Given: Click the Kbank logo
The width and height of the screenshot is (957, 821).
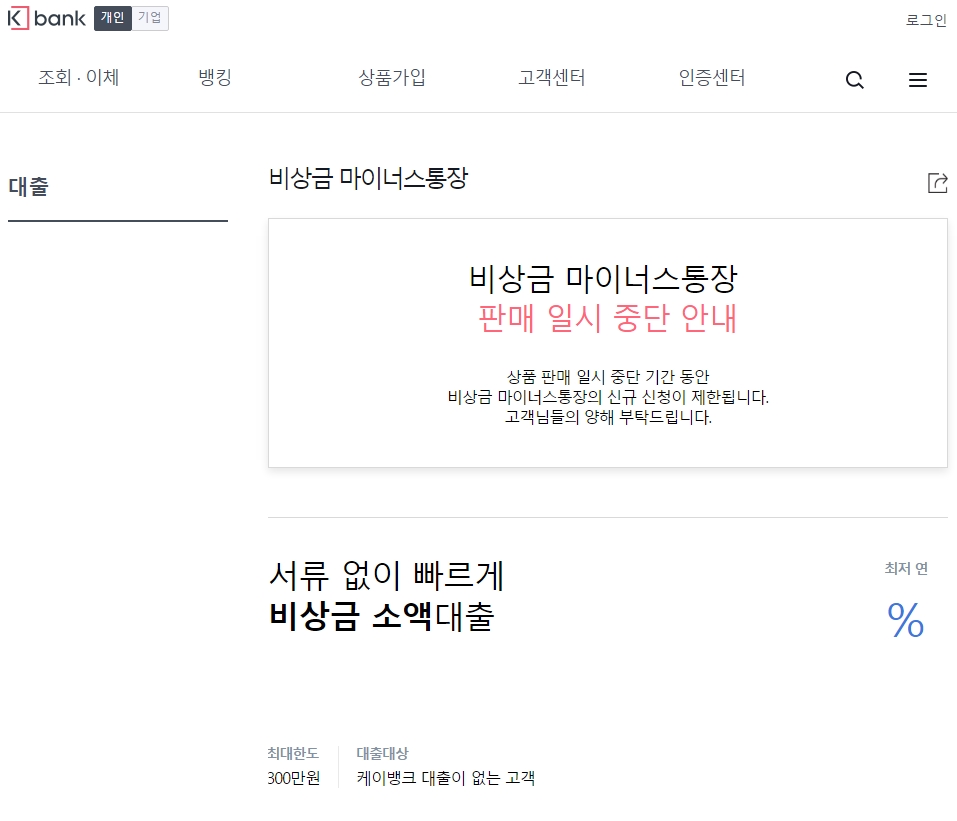Looking at the screenshot, I should click(x=46, y=18).
